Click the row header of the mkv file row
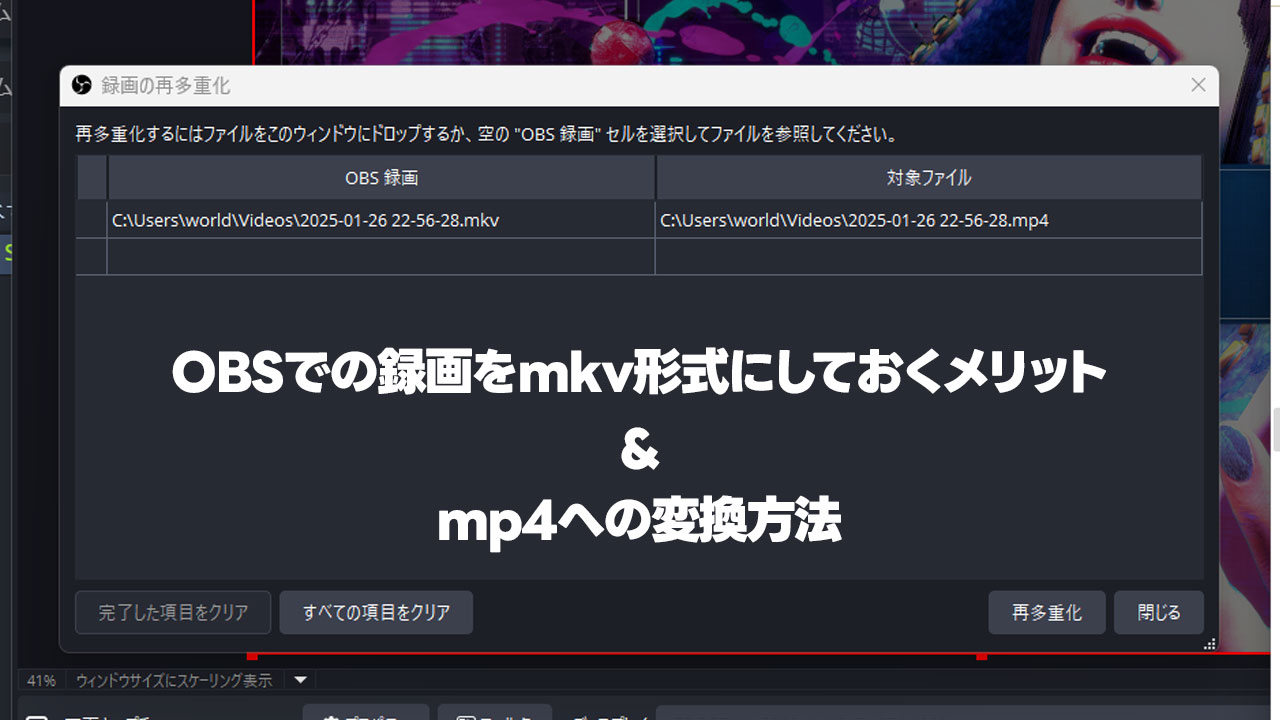 92,220
